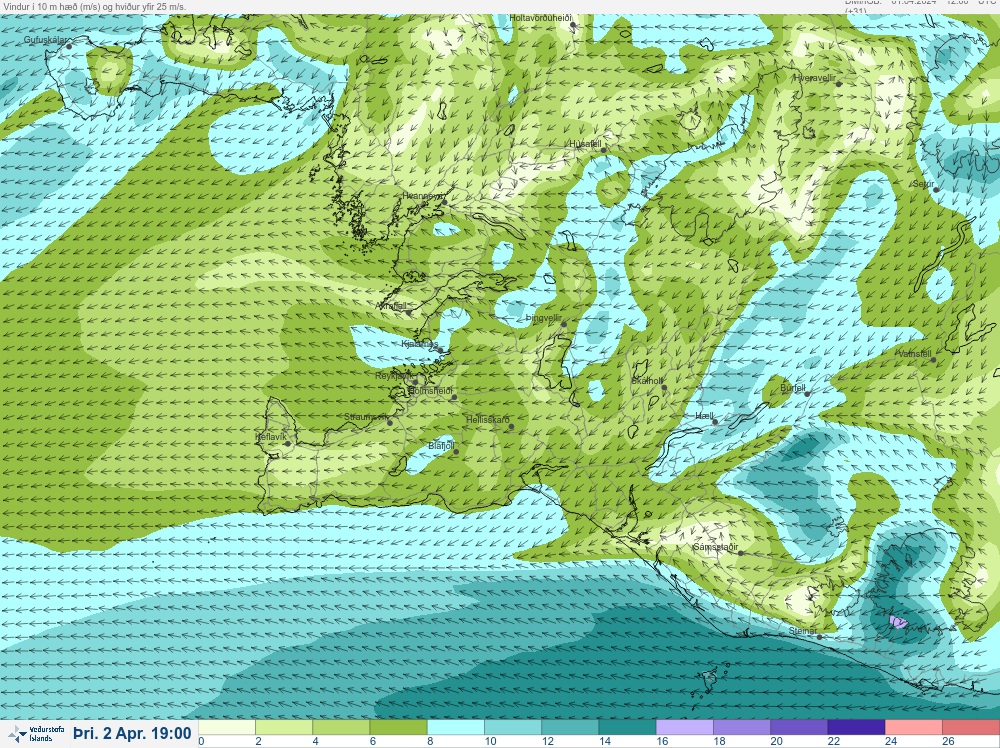
Task: Select the 12–14 m/s legend swatch
Action: (x=570, y=727)
